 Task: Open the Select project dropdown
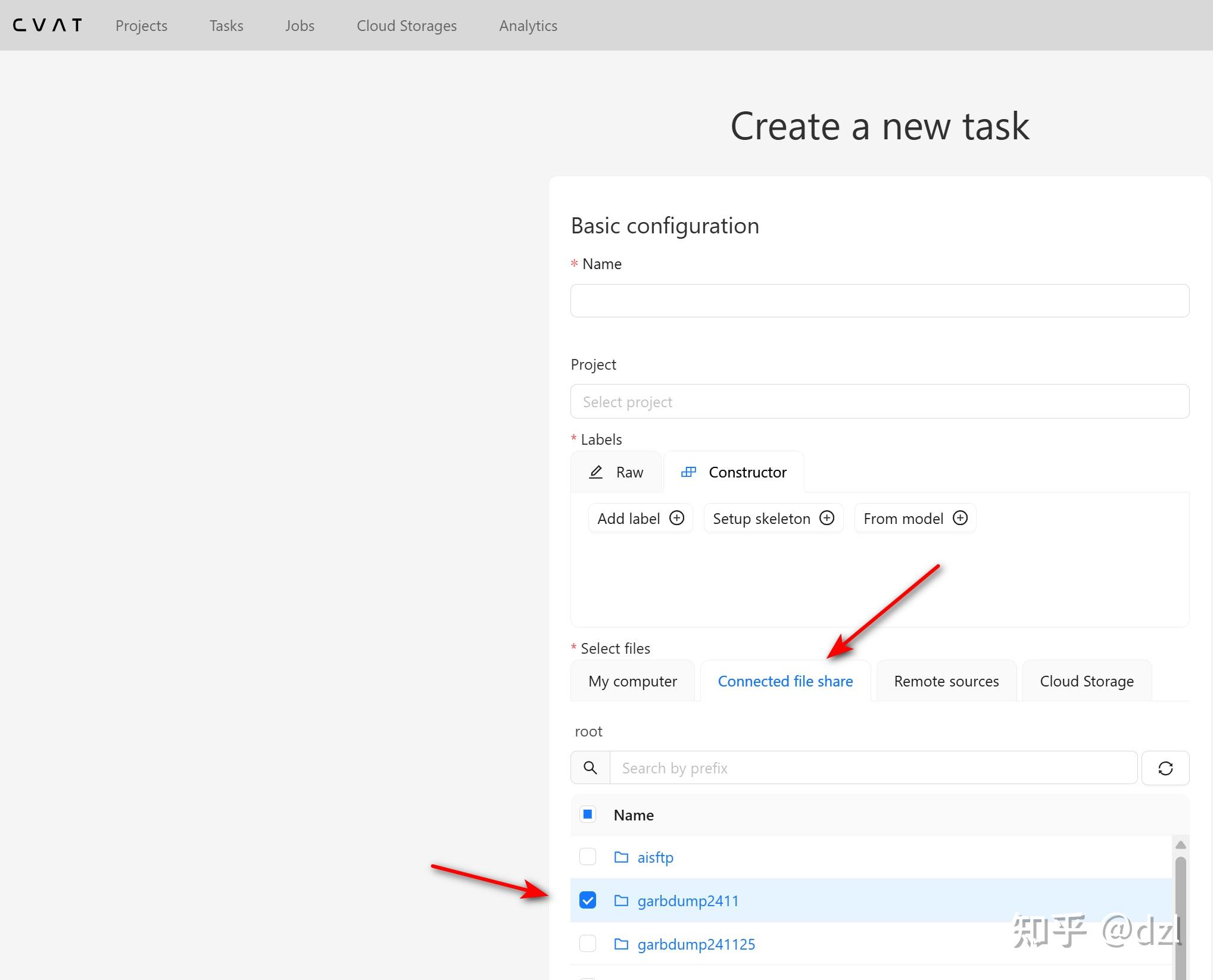click(879, 402)
